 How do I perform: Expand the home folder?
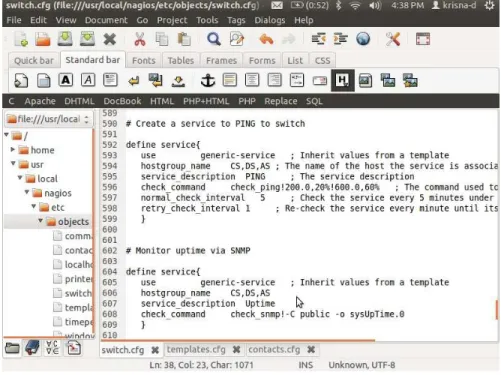point(13,149)
